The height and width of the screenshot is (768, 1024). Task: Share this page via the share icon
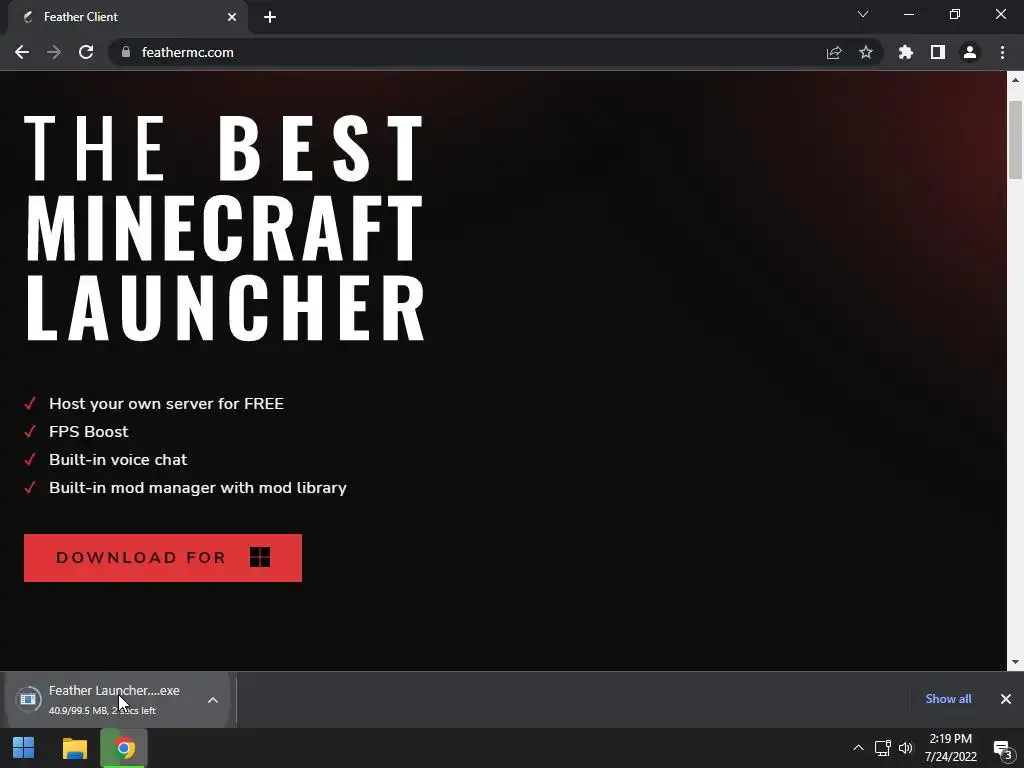pyautogui.click(x=834, y=52)
